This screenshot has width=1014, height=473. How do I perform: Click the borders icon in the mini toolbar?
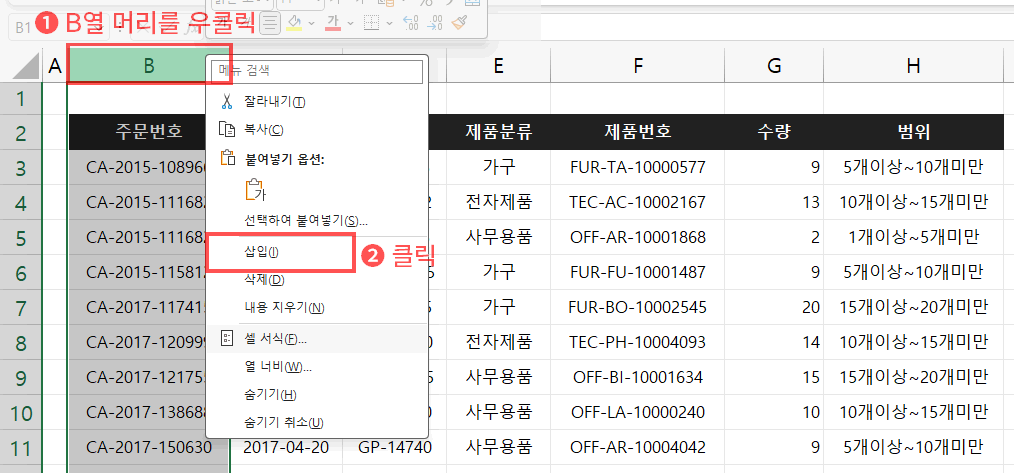371,24
